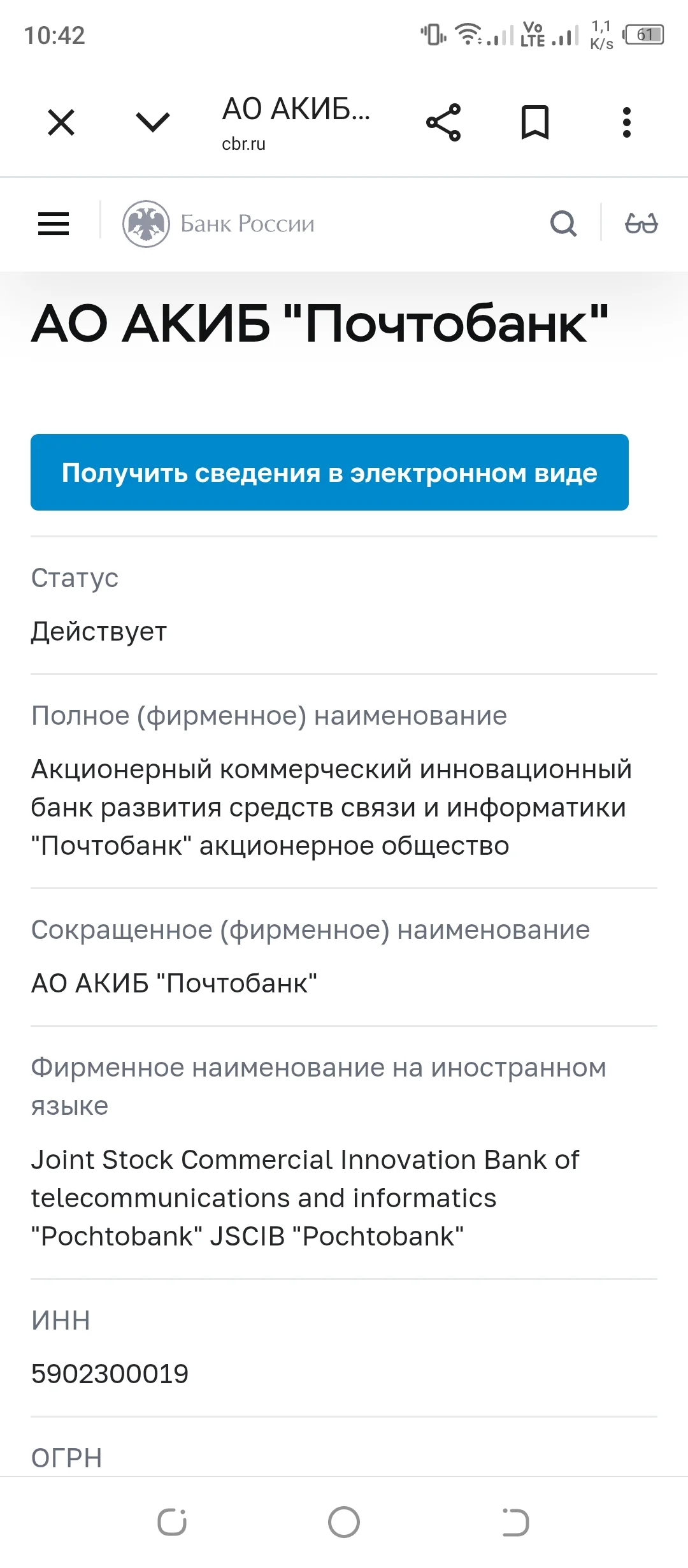Open recent apps navigation icon
Viewport: 688px width, 1568px height.
click(172, 1522)
